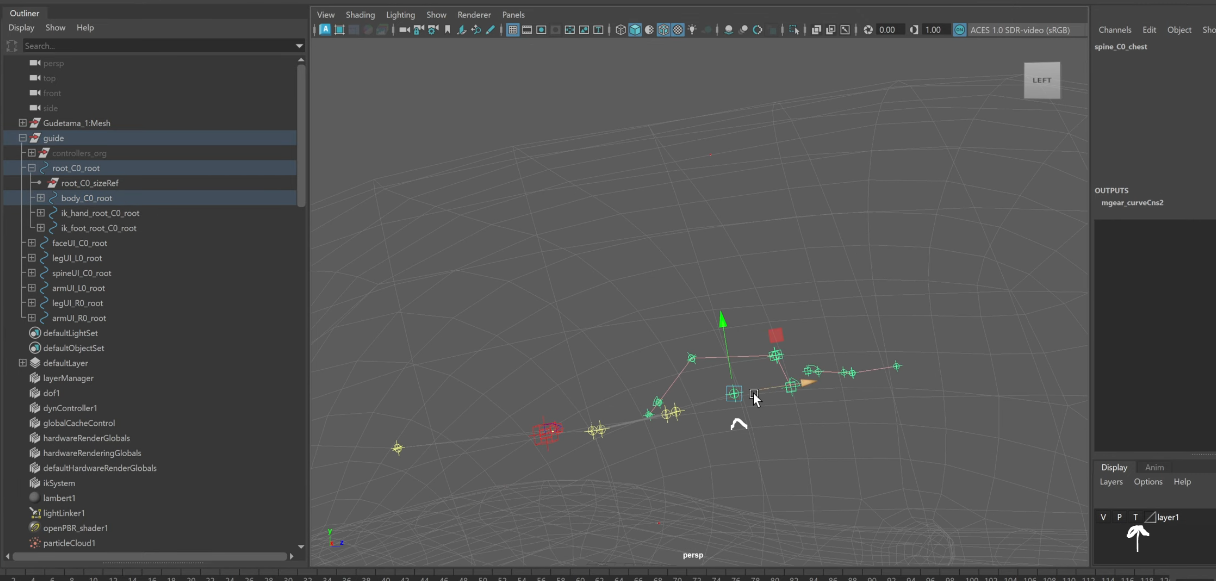The width and height of the screenshot is (1216, 581).
Task: Collapse the guide node in Outliner
Action: (x=23, y=138)
